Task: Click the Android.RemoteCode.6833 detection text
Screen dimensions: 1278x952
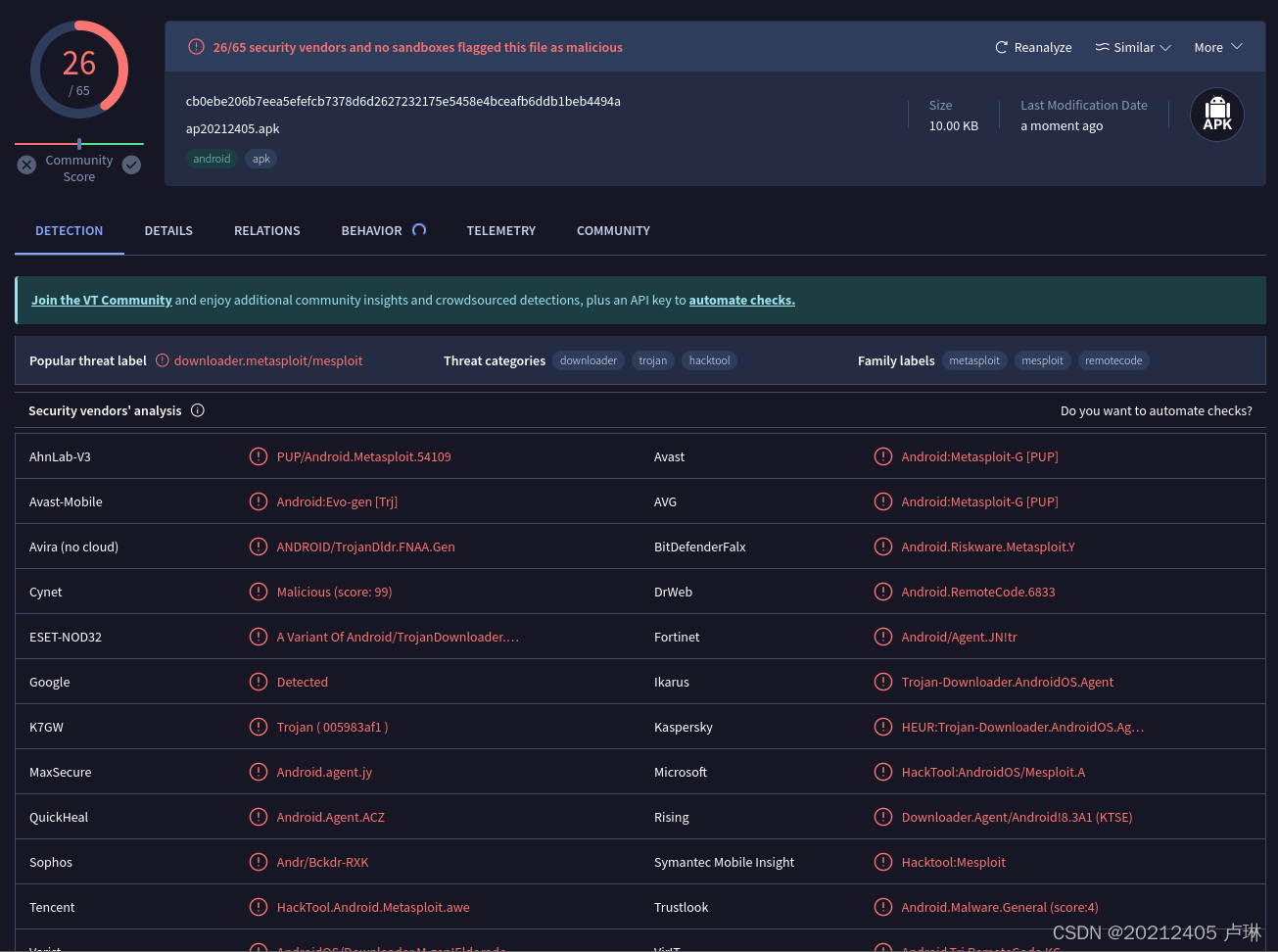Action: click(x=978, y=592)
